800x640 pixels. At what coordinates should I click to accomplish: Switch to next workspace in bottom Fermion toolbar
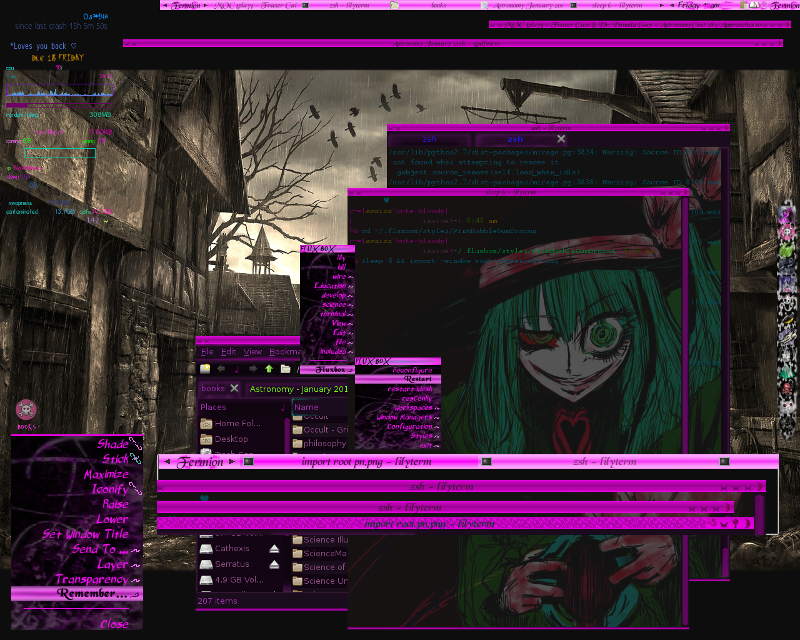pyautogui.click(x=232, y=462)
